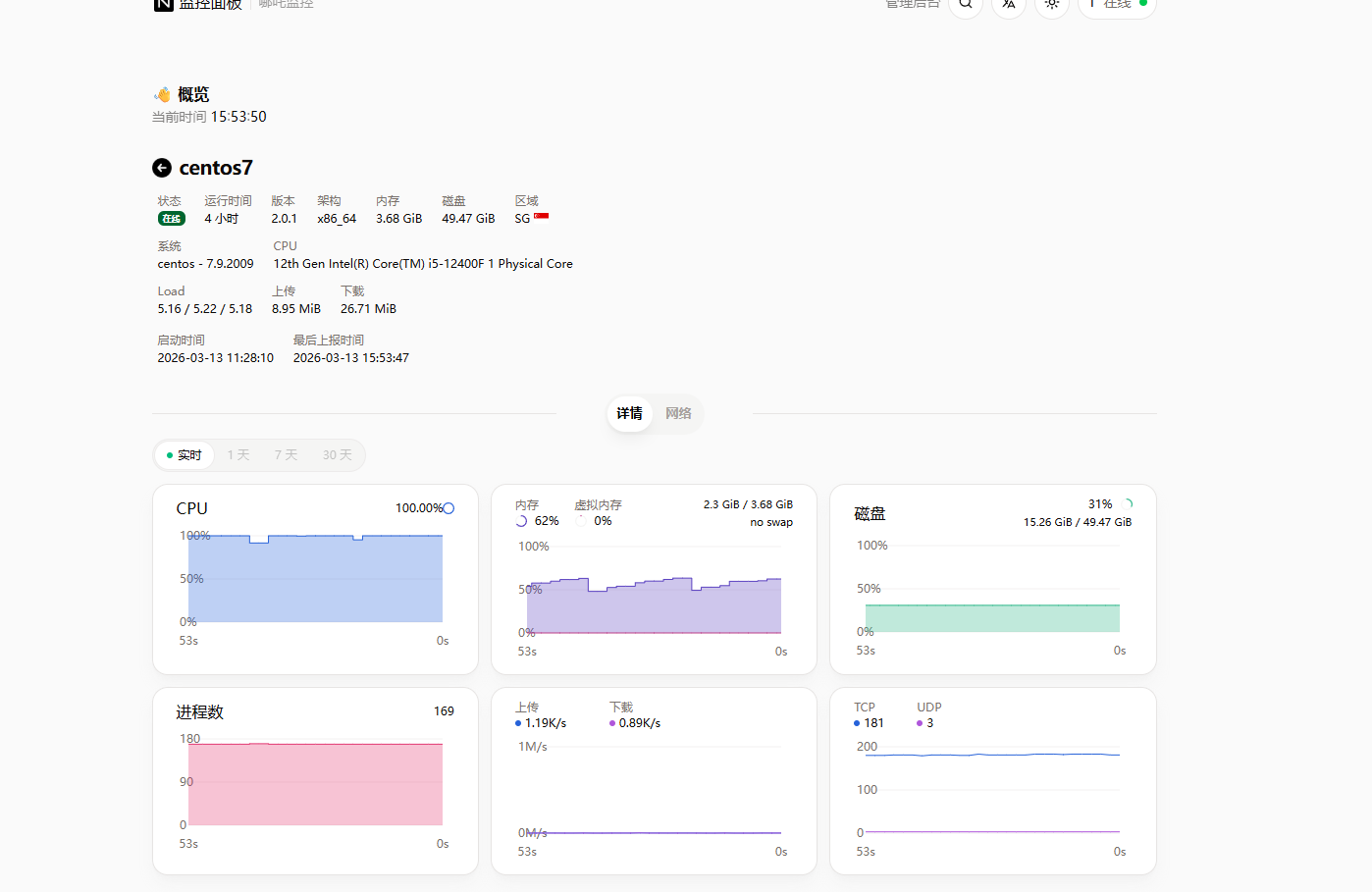Click the green 在线 status badge

pos(172,219)
